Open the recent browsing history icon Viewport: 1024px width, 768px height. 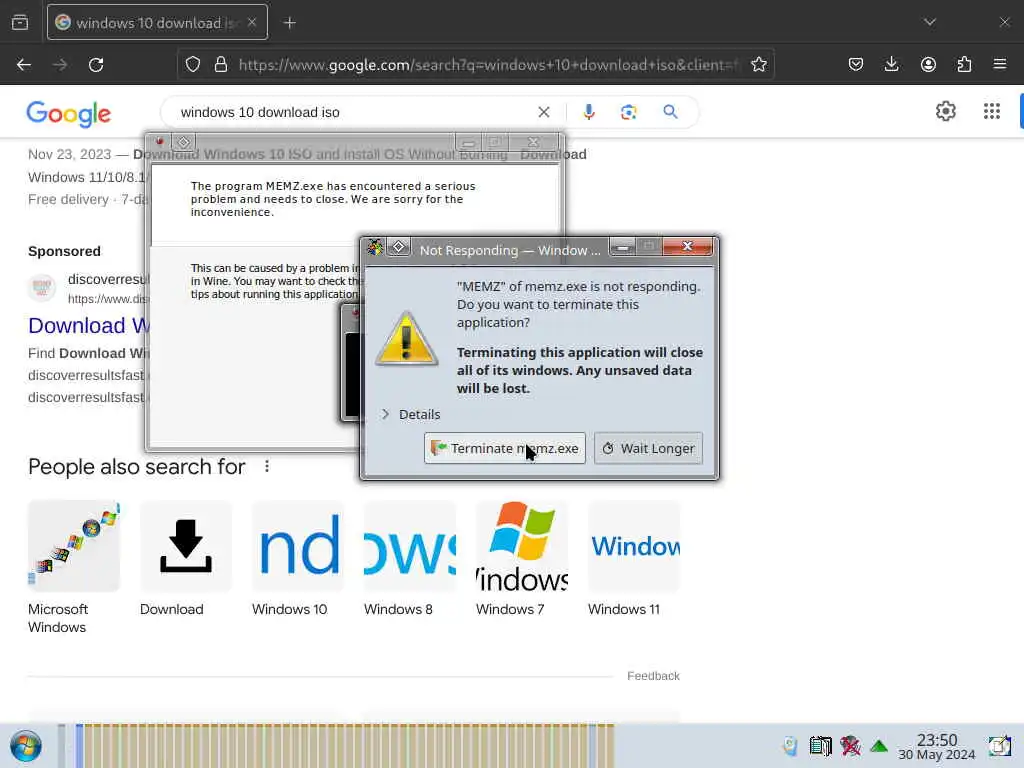20,23
